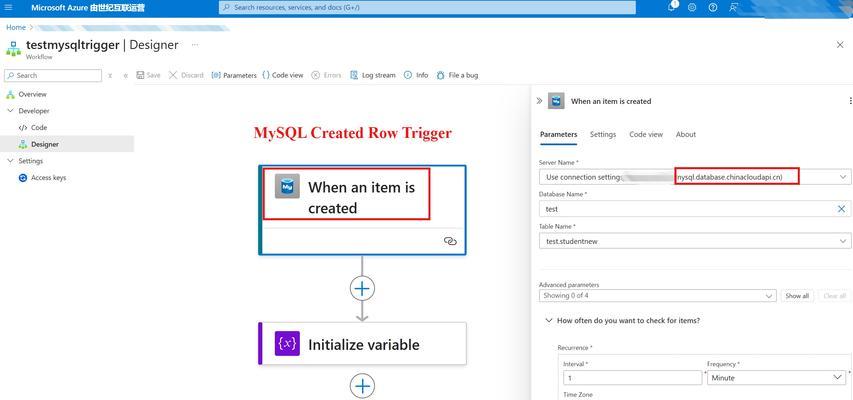Click the connection link icon on trigger card

(x=450, y=241)
